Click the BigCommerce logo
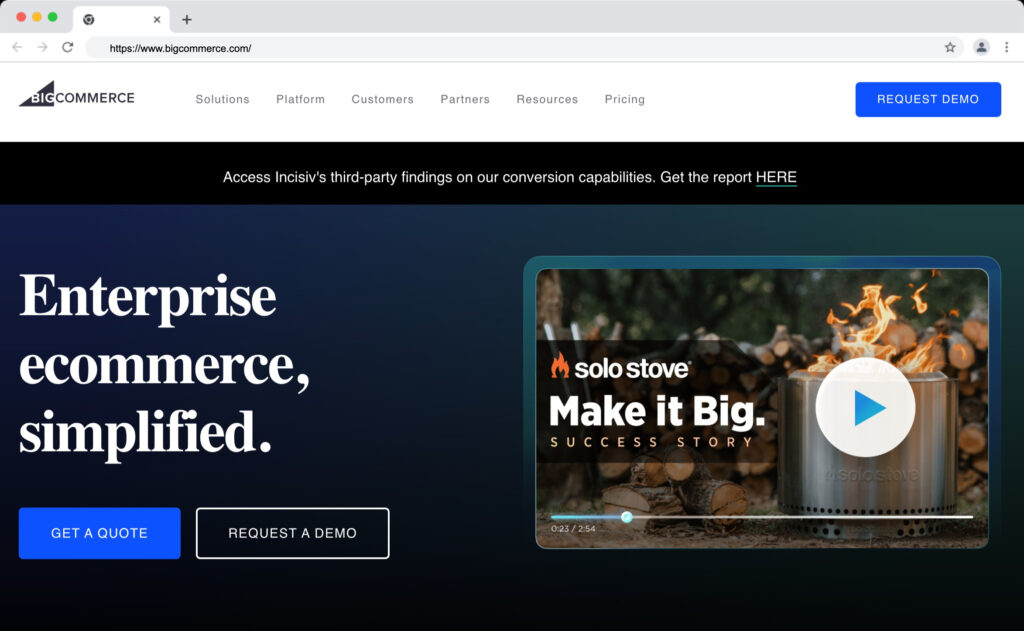Screen dimensions: 1024x631 click(x=76, y=94)
